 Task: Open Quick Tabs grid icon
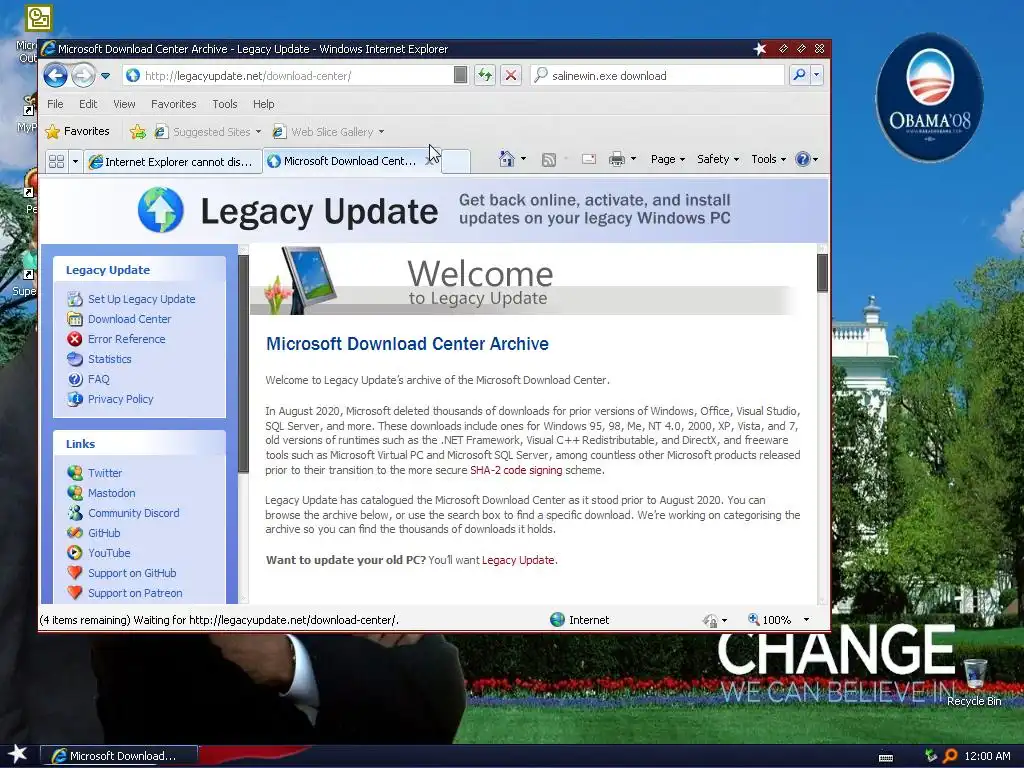pos(56,161)
